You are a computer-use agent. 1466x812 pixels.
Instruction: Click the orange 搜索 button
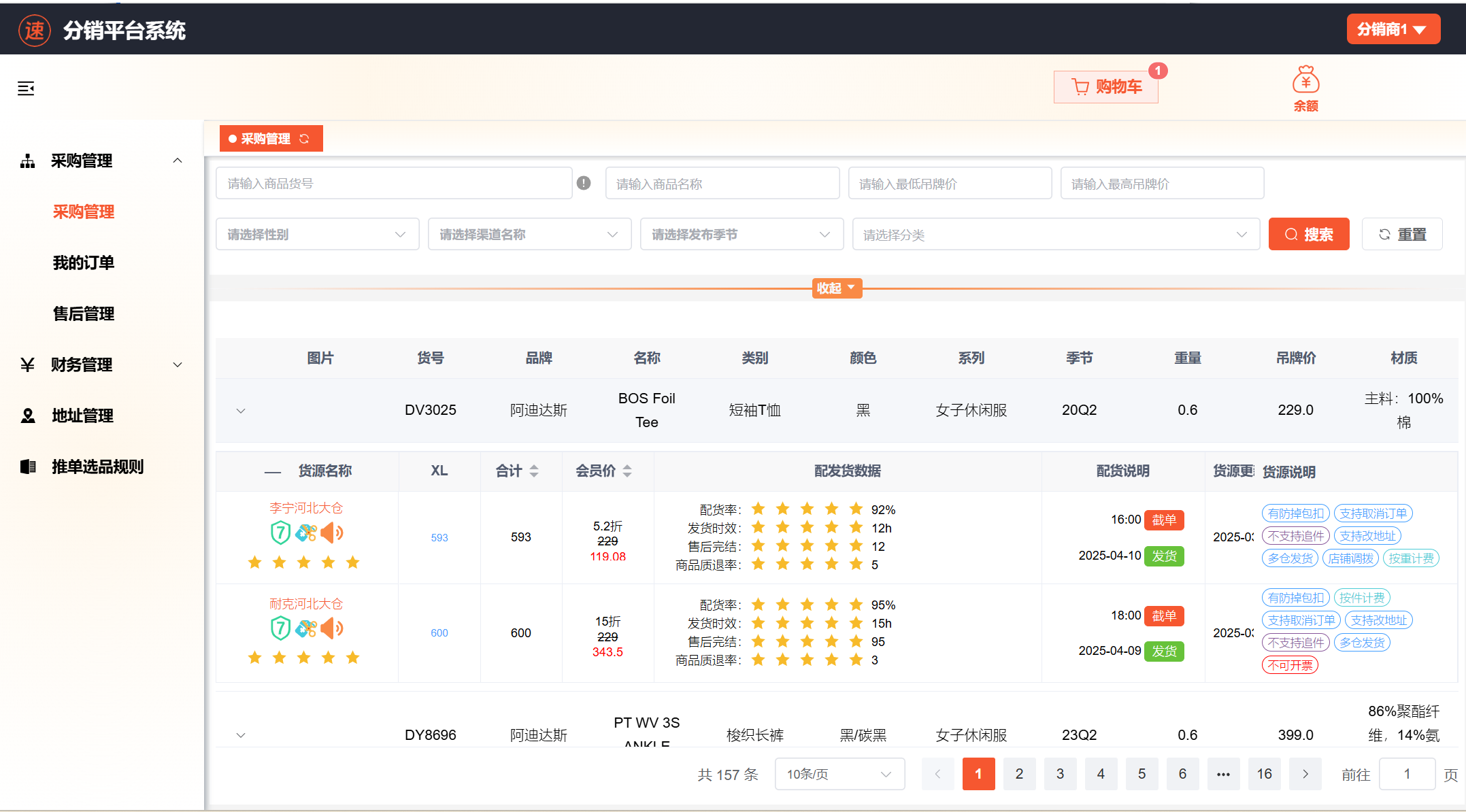(1308, 235)
